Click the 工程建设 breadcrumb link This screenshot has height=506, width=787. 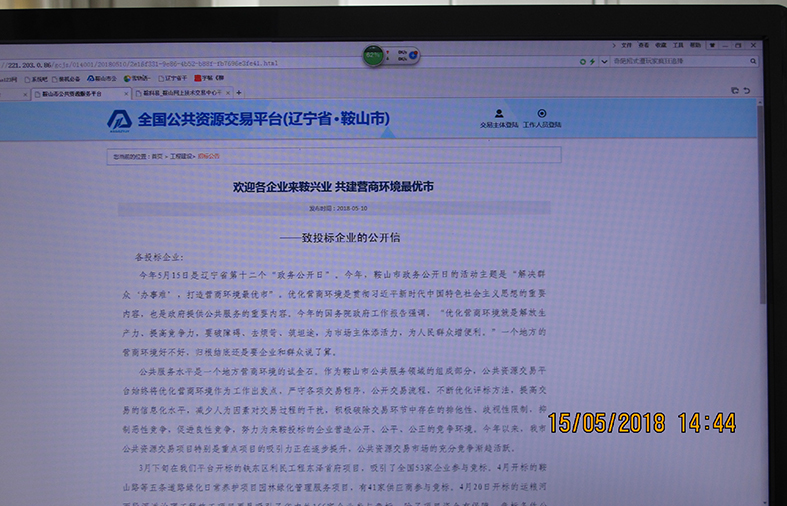(180, 157)
